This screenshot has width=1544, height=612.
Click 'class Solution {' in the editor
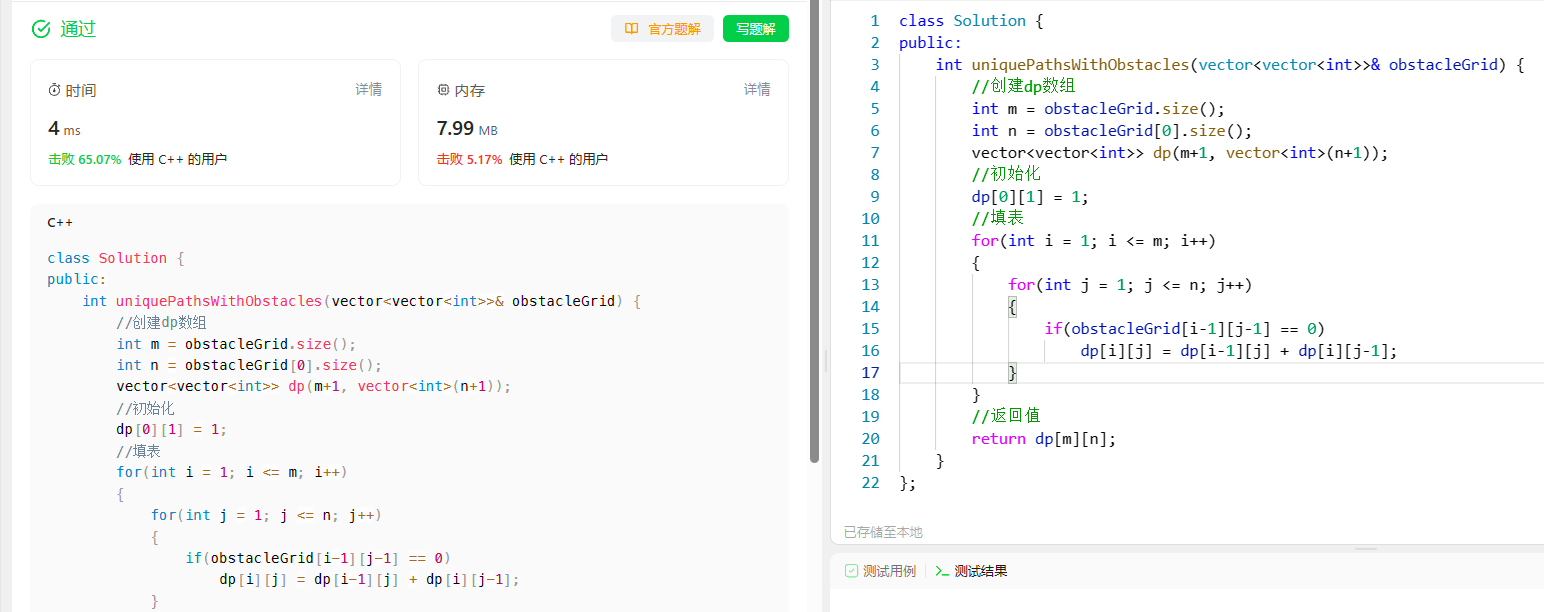pos(971,21)
